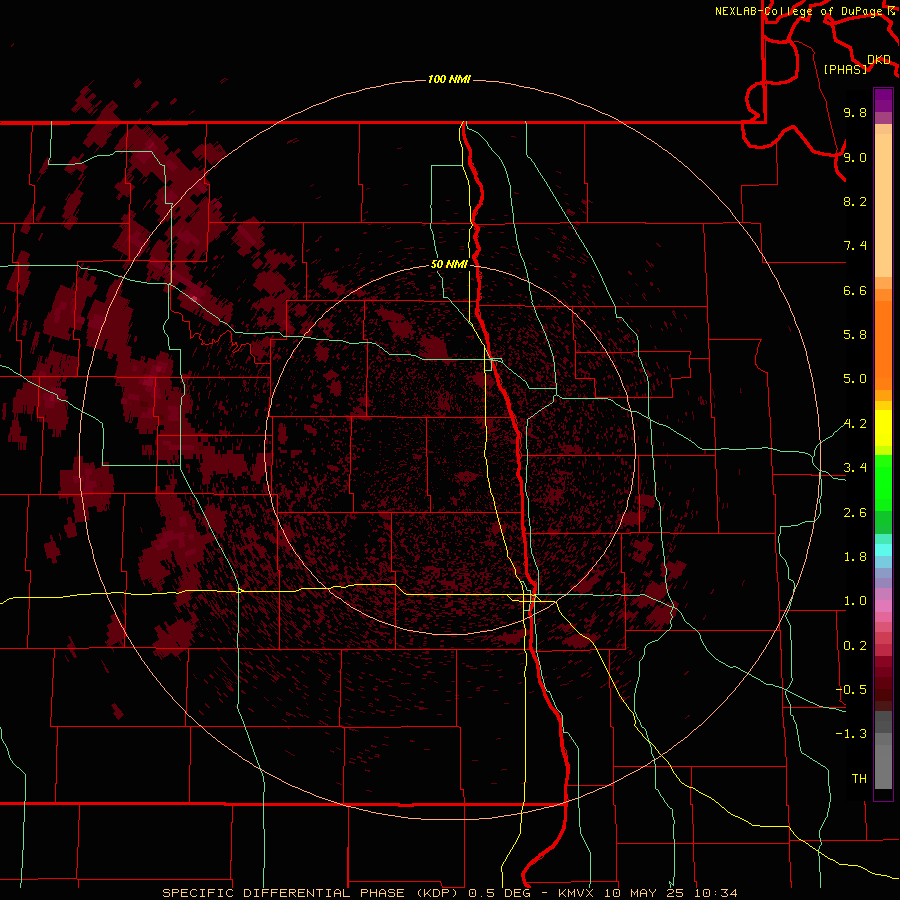Click the [PHAS] legend label
Viewport: 900px width, 900px height.
coord(845,69)
